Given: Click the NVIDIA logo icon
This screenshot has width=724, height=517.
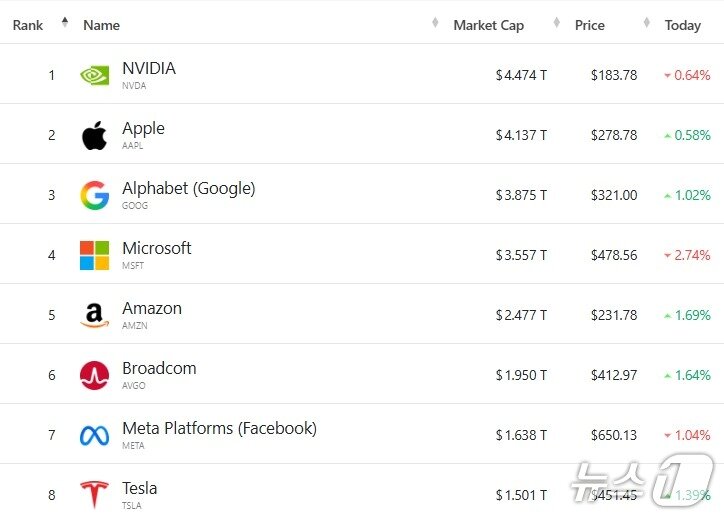Looking at the screenshot, I should tap(94, 75).
